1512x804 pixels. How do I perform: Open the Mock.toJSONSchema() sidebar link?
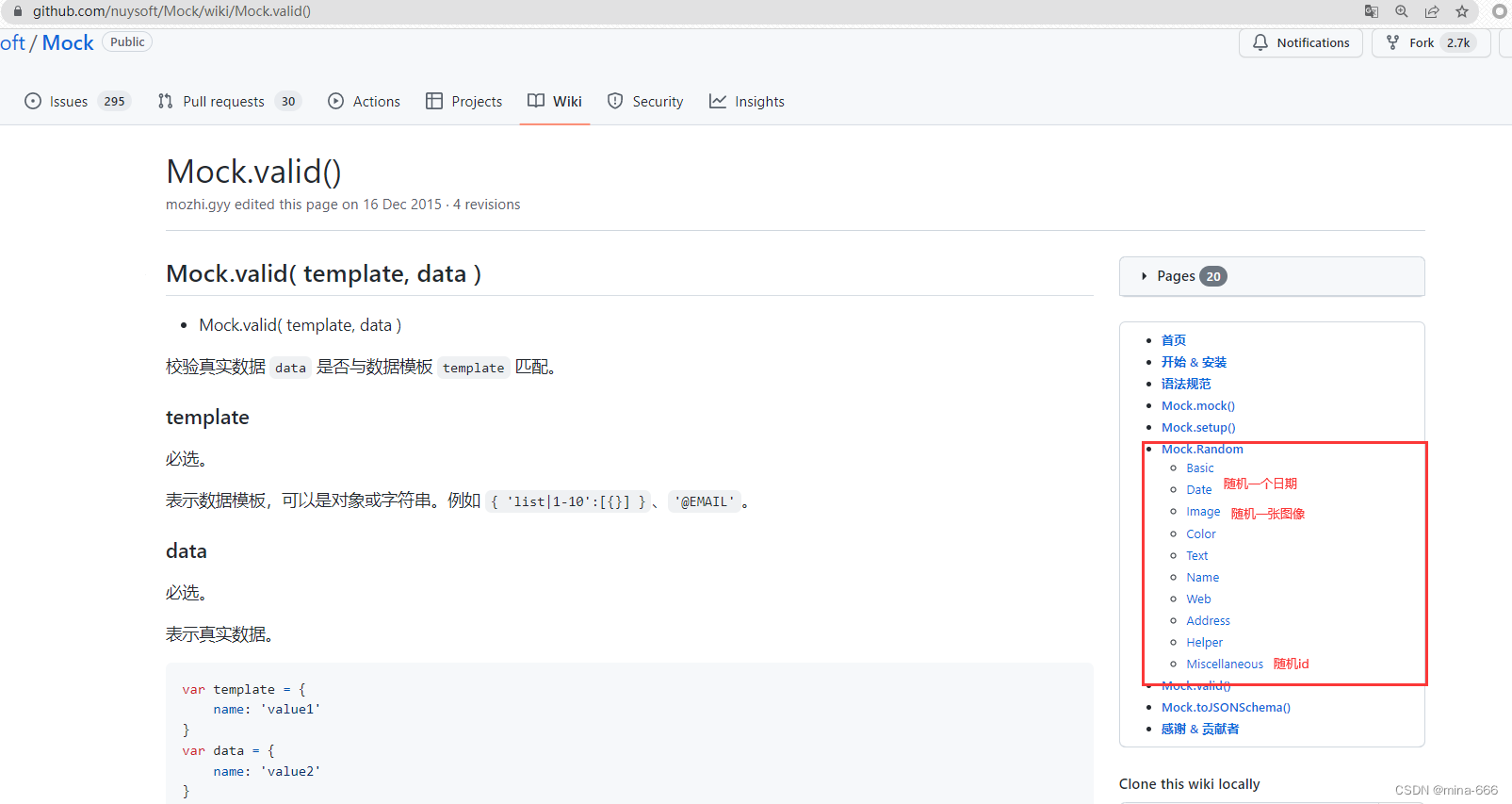pos(1226,707)
